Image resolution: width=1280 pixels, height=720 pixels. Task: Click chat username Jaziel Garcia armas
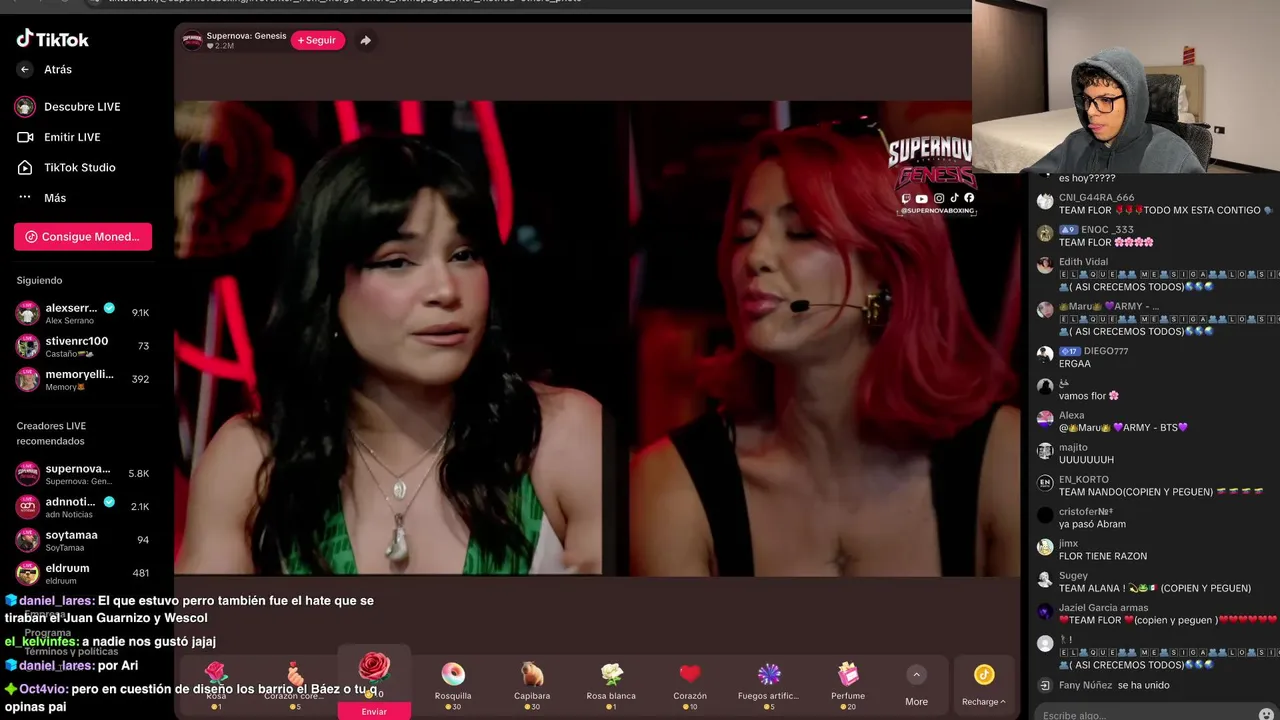tap(1103, 608)
